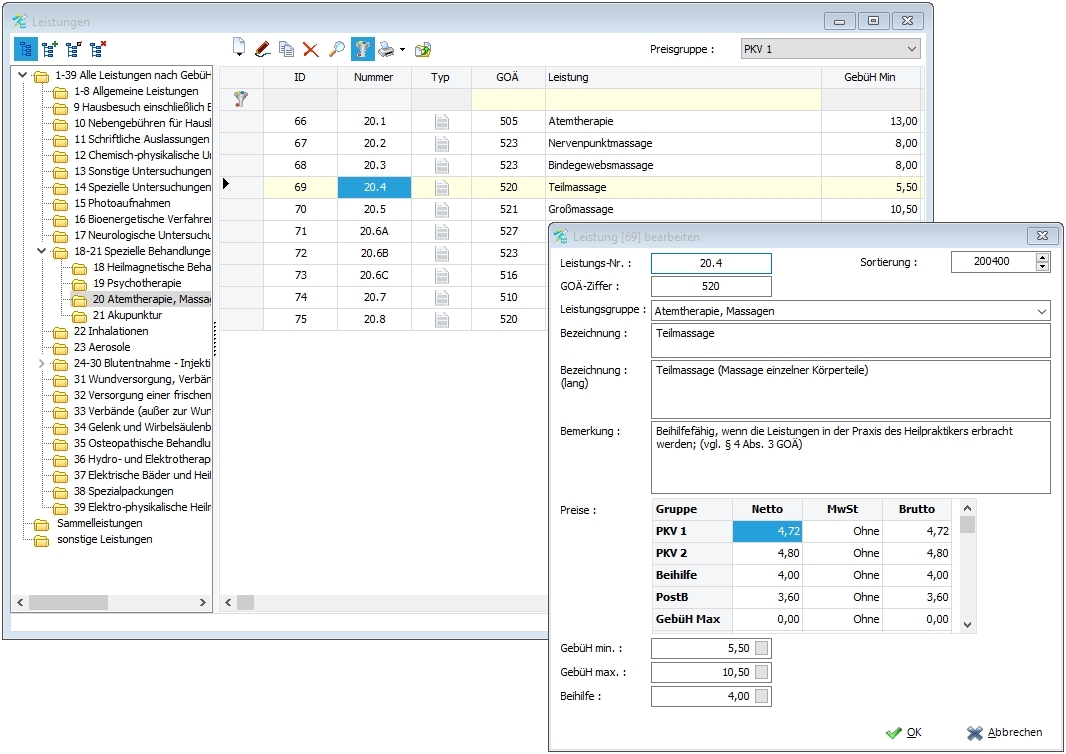
Task: Expand the 24-30 Blutentnahme folder
Action: (41, 364)
